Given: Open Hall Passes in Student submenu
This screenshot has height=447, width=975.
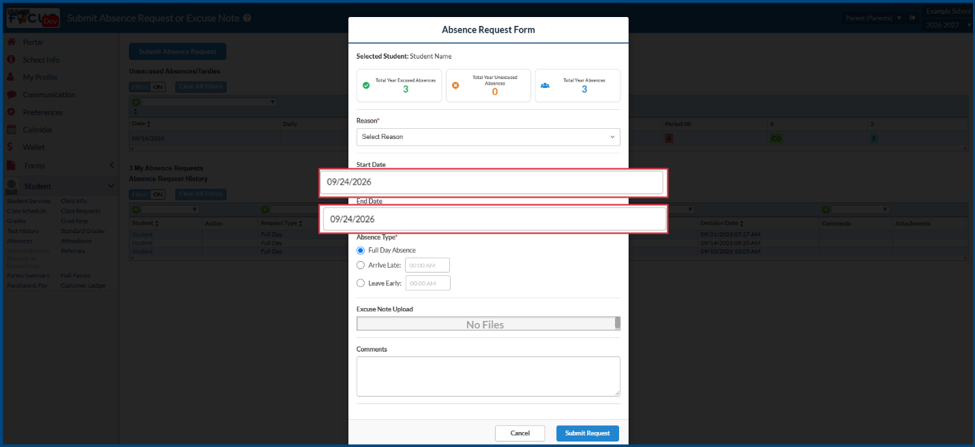Looking at the screenshot, I should (x=75, y=275).
